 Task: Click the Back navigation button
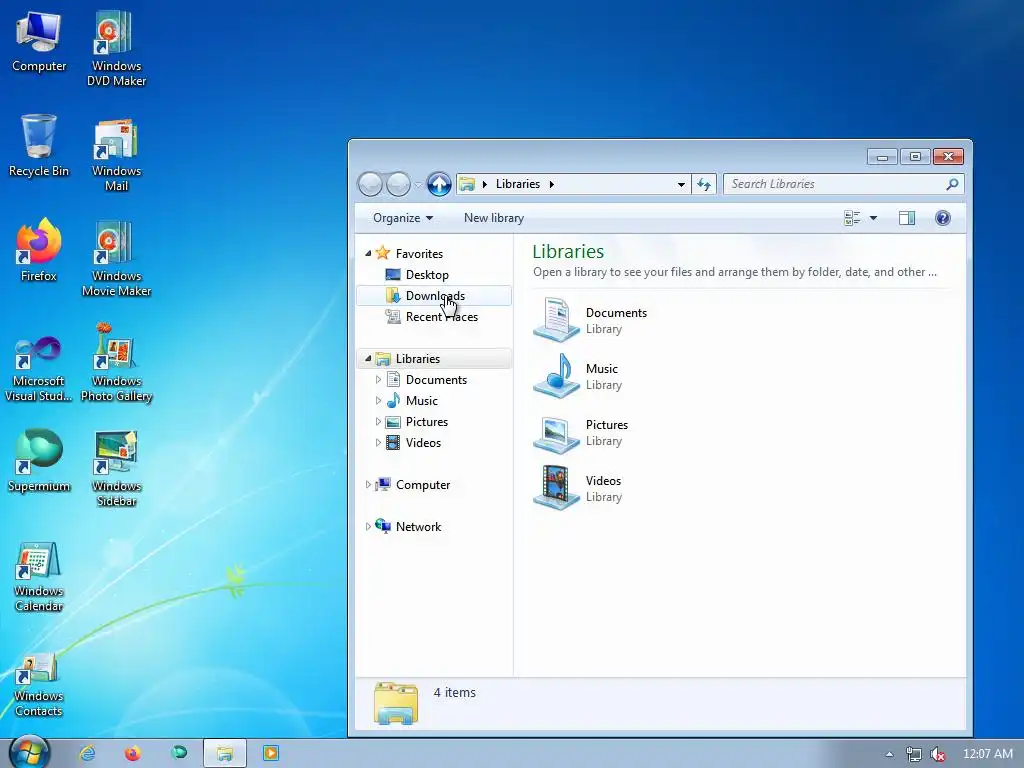point(370,184)
